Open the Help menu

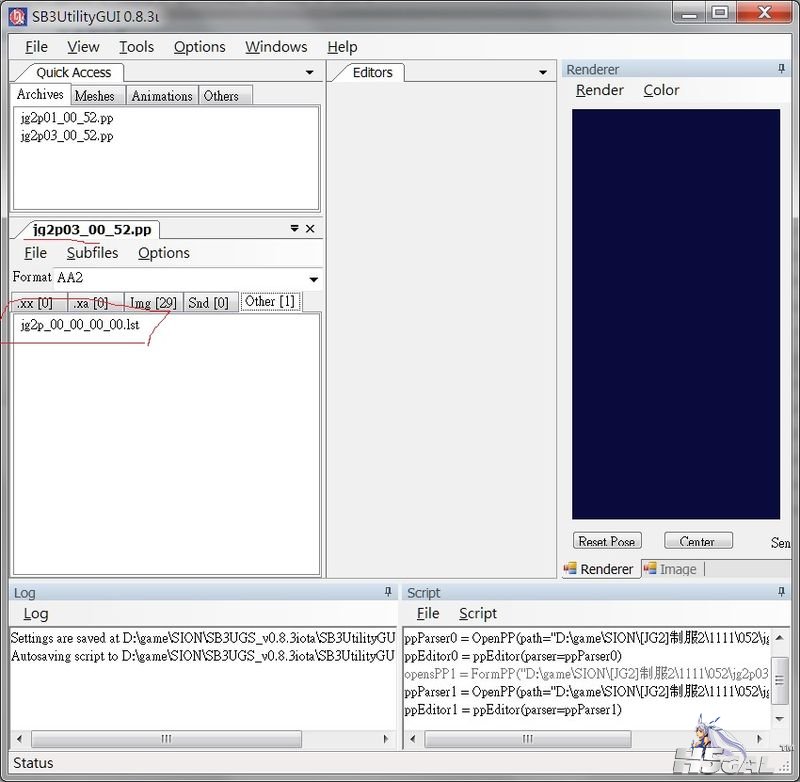(x=342, y=47)
